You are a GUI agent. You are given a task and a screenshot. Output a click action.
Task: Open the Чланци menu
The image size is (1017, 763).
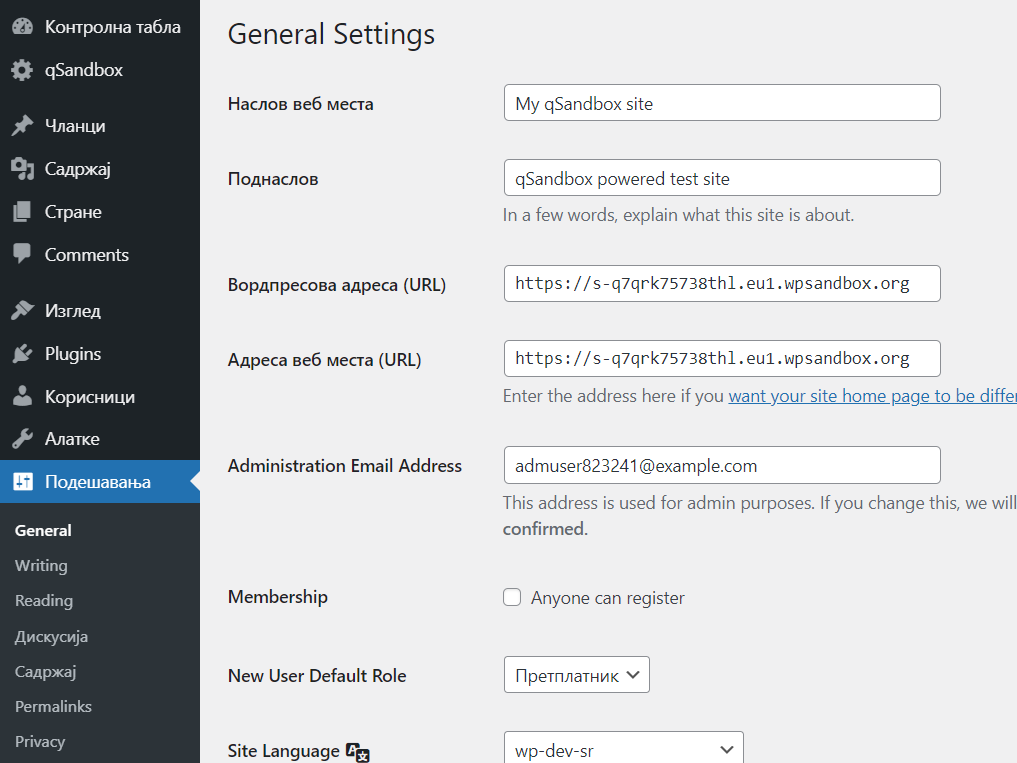pyautogui.click(x=100, y=126)
